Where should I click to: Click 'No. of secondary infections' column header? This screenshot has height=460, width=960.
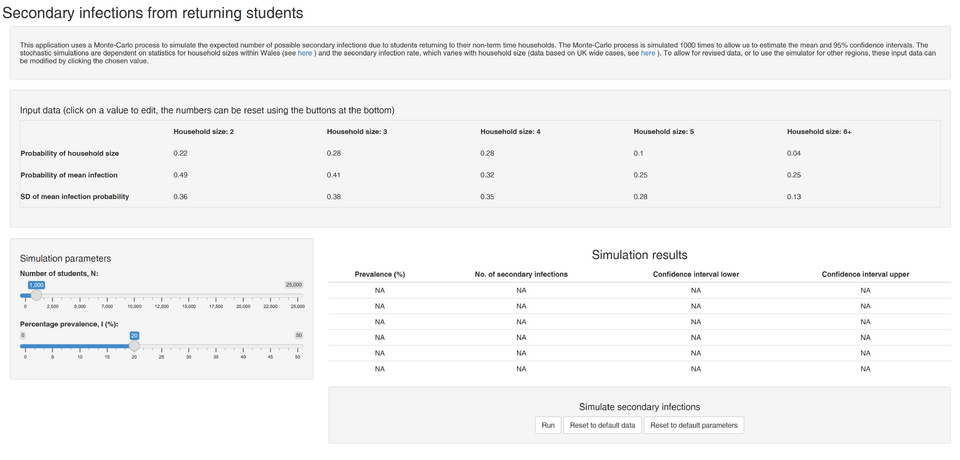[x=521, y=274]
